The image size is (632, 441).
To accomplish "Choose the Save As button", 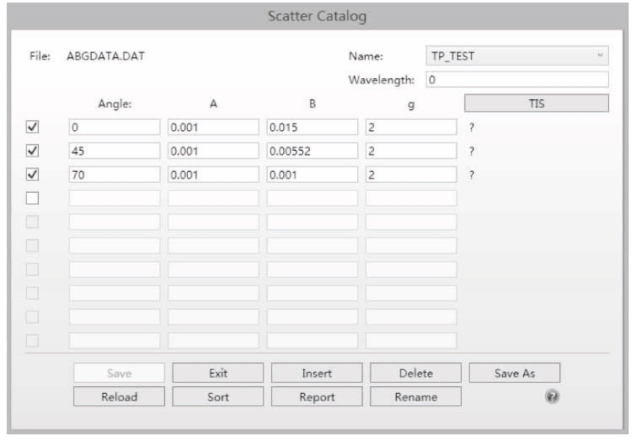I will (x=514, y=373).
